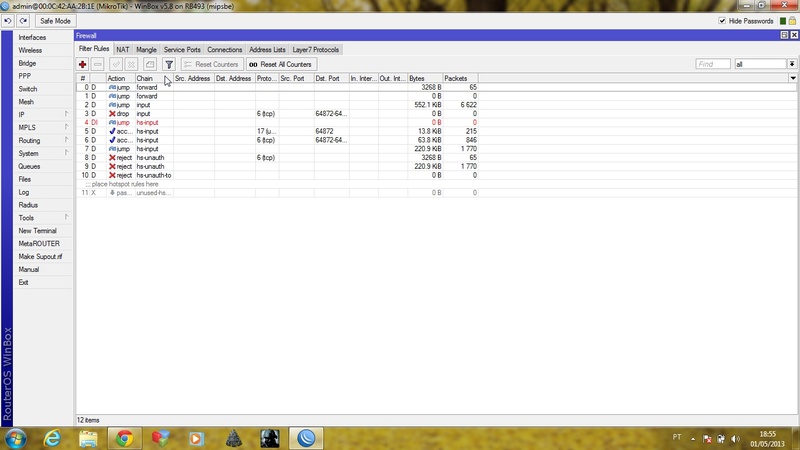The height and width of the screenshot is (450, 800).
Task: Click Reset Counters button
Action: click(x=212, y=64)
